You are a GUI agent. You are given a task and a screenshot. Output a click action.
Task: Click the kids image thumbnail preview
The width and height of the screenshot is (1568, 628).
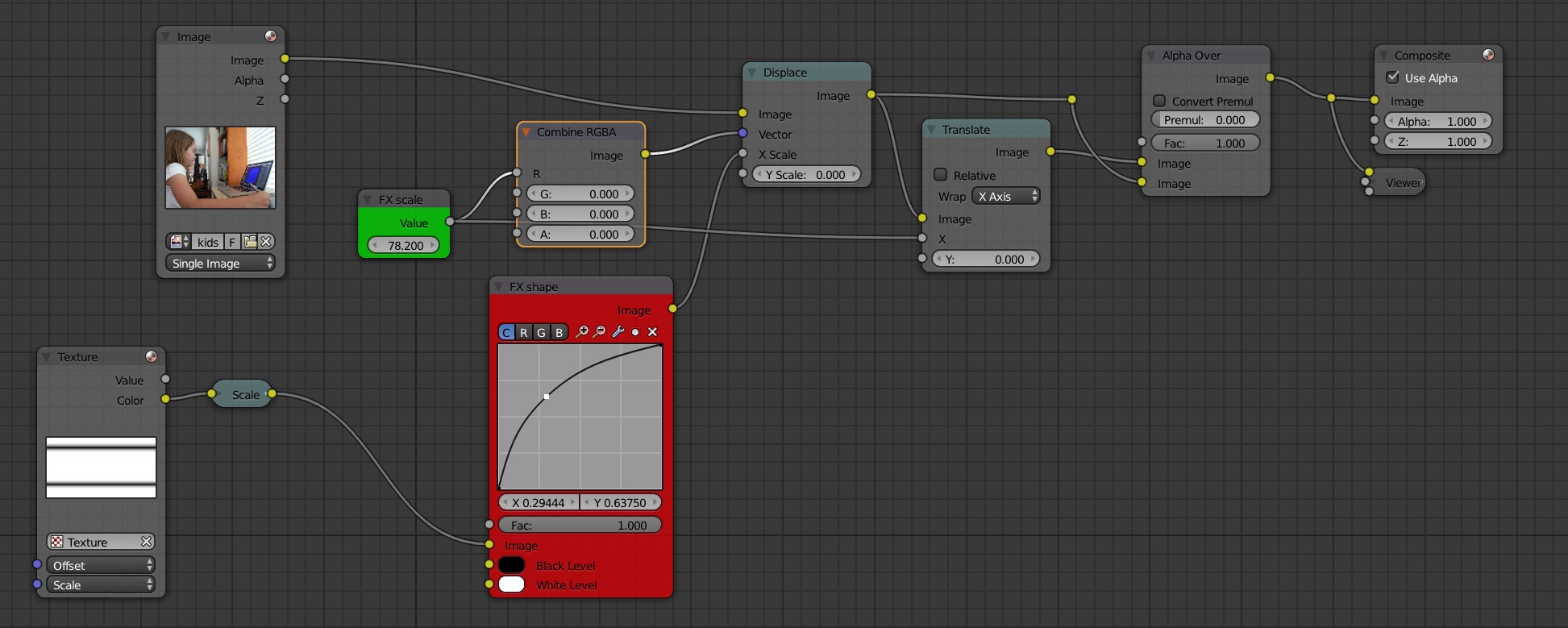pos(220,168)
